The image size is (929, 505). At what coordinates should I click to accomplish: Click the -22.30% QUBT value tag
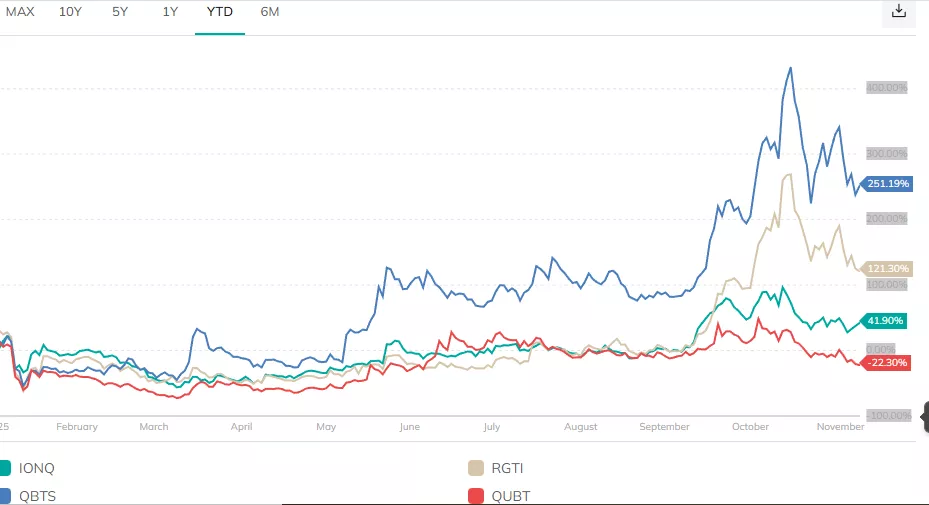coord(886,362)
